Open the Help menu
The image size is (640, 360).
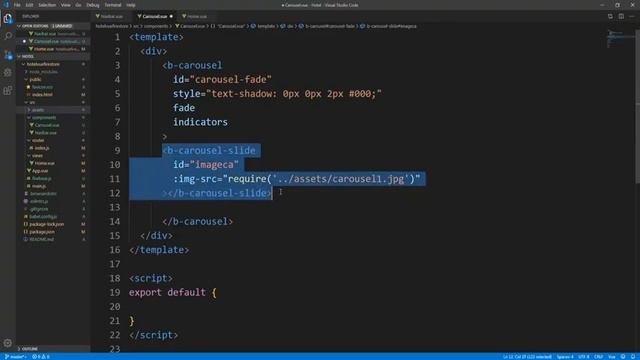131,5
